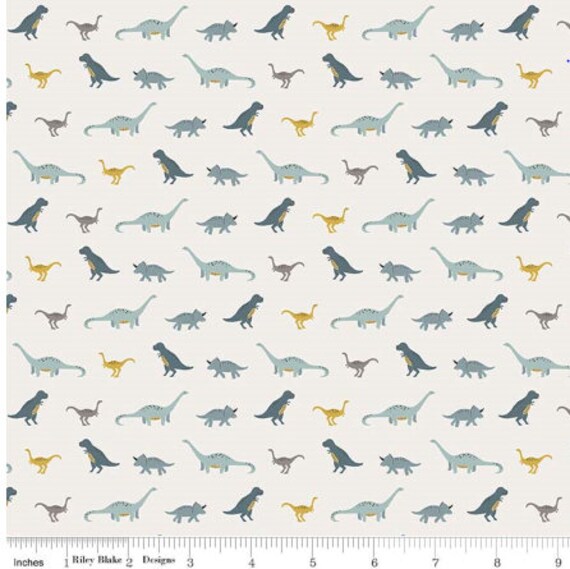Select the gray dinosaur just above ruler number 9
This screenshot has height=569, width=570.
[x=544, y=509]
